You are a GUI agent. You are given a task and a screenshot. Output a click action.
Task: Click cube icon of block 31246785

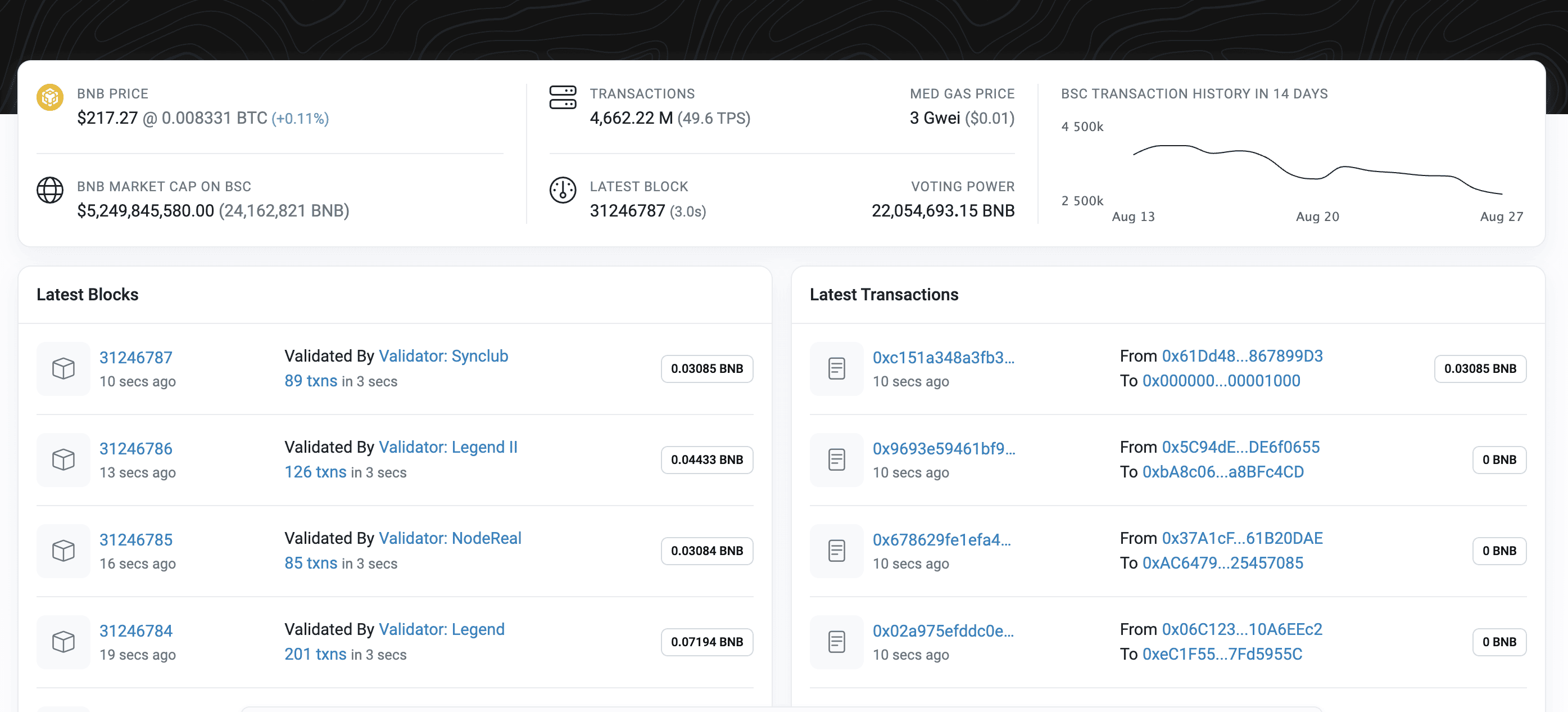pyautogui.click(x=64, y=551)
